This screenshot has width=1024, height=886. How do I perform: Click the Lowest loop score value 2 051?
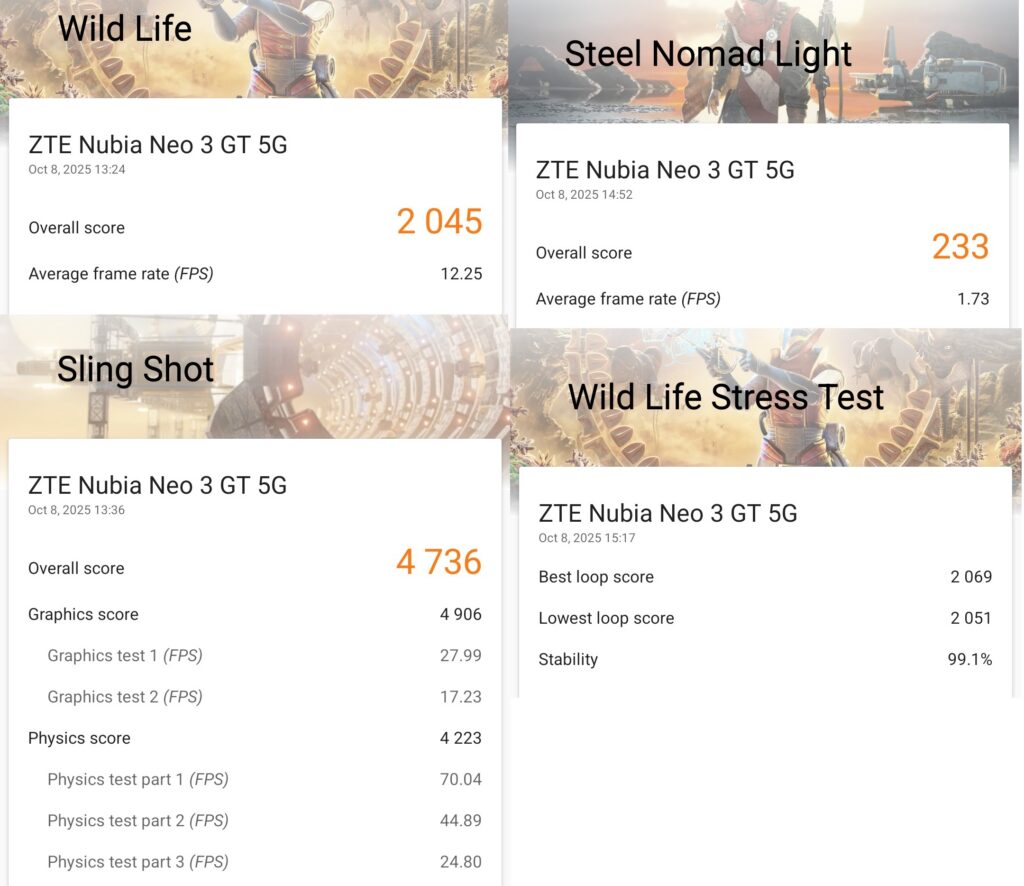[971, 618]
